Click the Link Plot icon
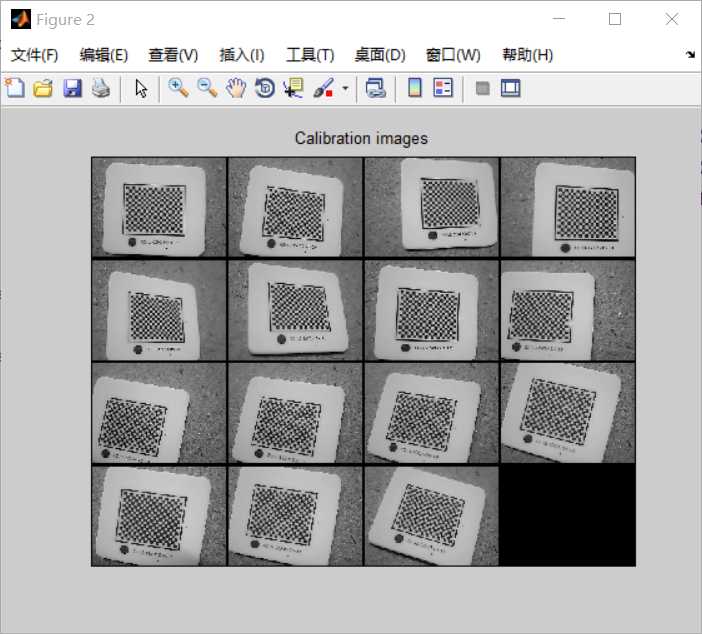Viewport: 702px width, 634px height. point(376,88)
